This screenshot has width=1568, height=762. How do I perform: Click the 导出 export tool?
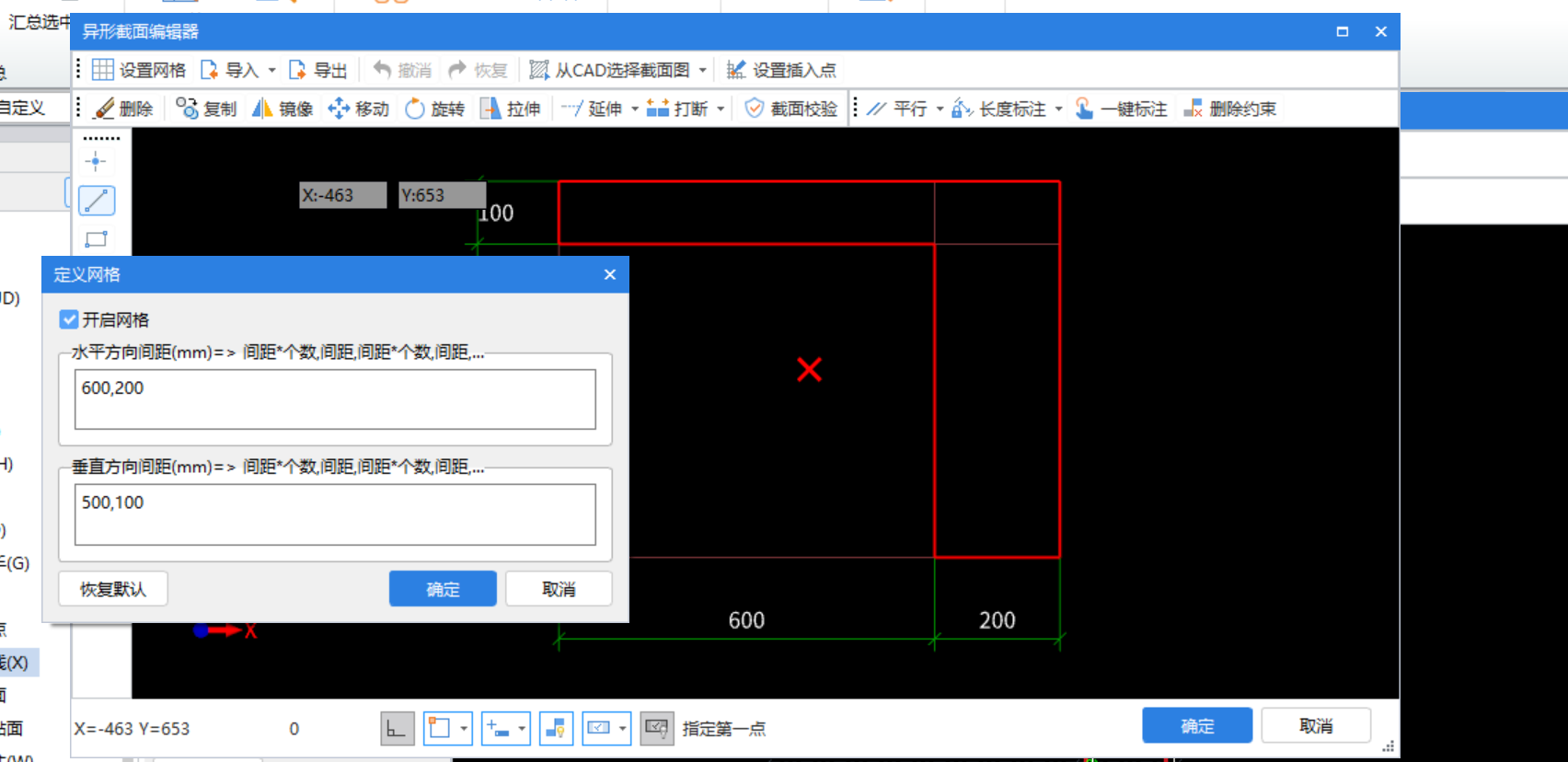(x=317, y=70)
